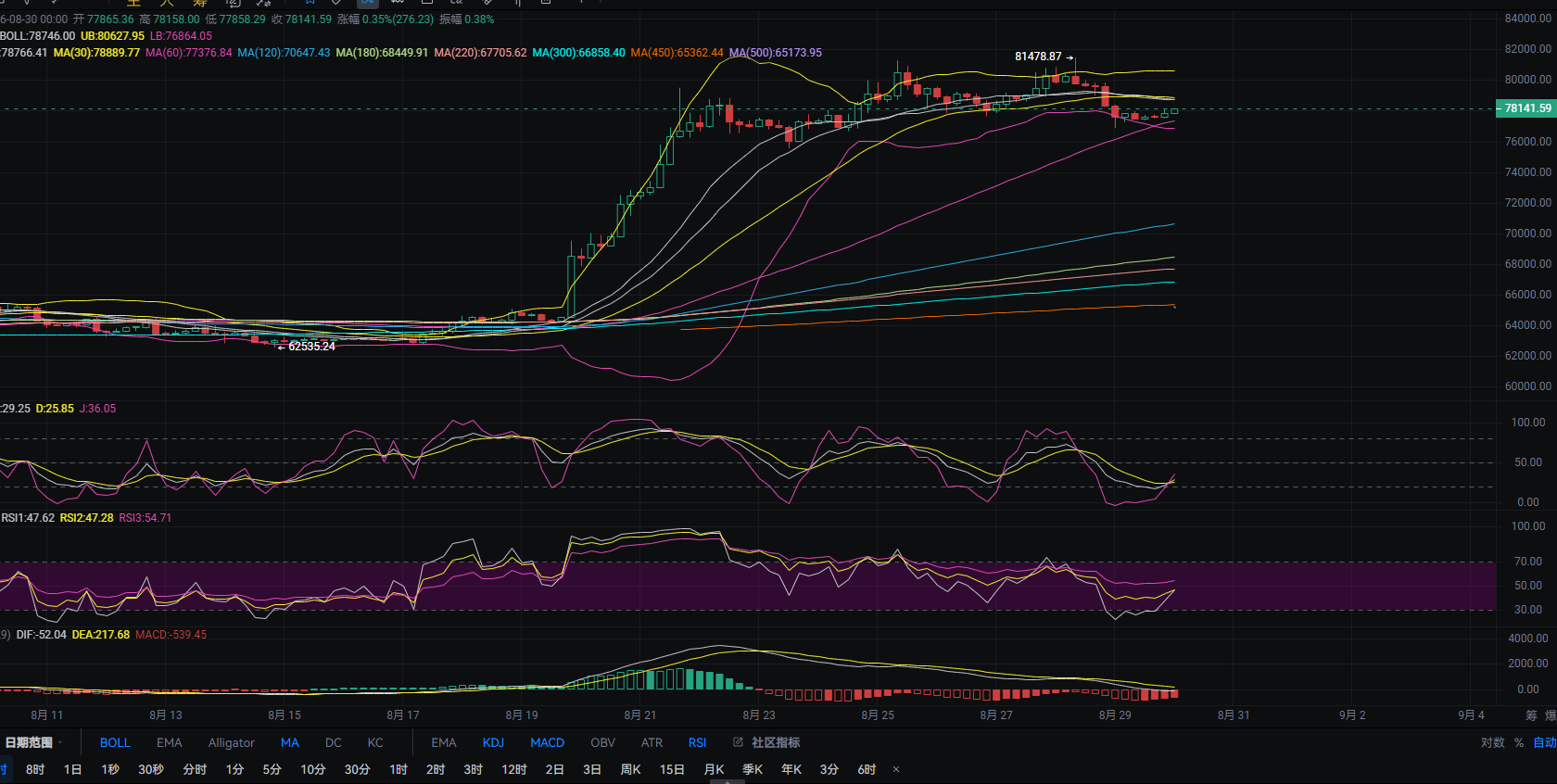Select the 10分 timeframe
The height and width of the screenshot is (784, 1557).
(312, 769)
